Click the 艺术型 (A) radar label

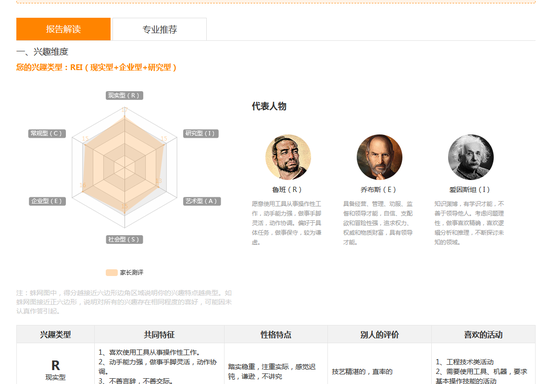[202, 201]
